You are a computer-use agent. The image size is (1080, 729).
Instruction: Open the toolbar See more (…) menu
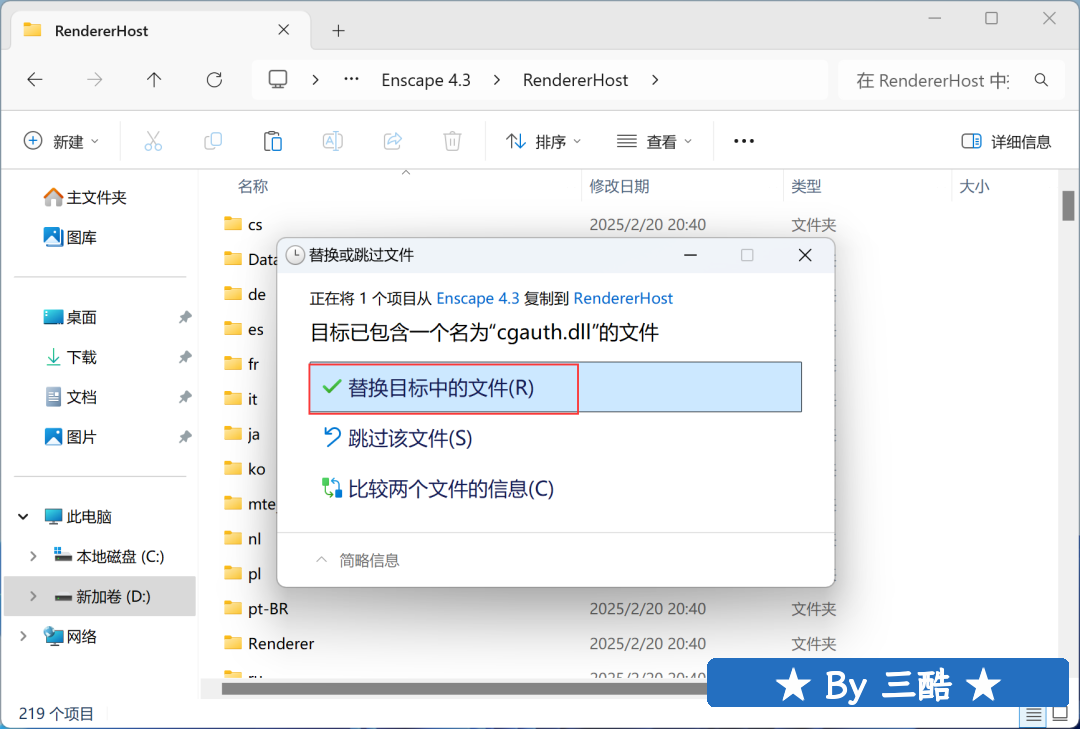tap(744, 141)
